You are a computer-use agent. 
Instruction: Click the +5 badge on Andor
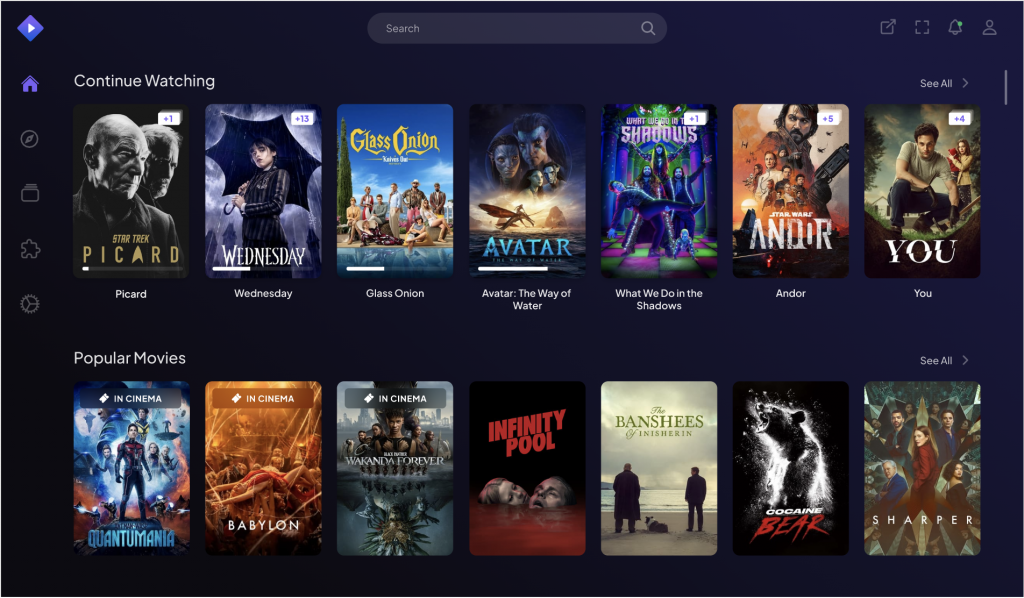(827, 119)
